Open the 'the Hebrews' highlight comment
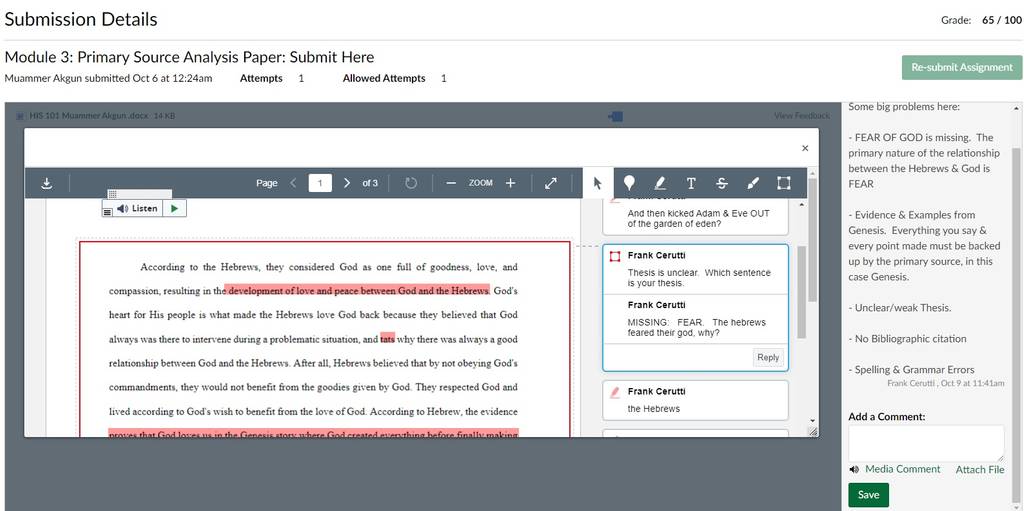 (696, 400)
